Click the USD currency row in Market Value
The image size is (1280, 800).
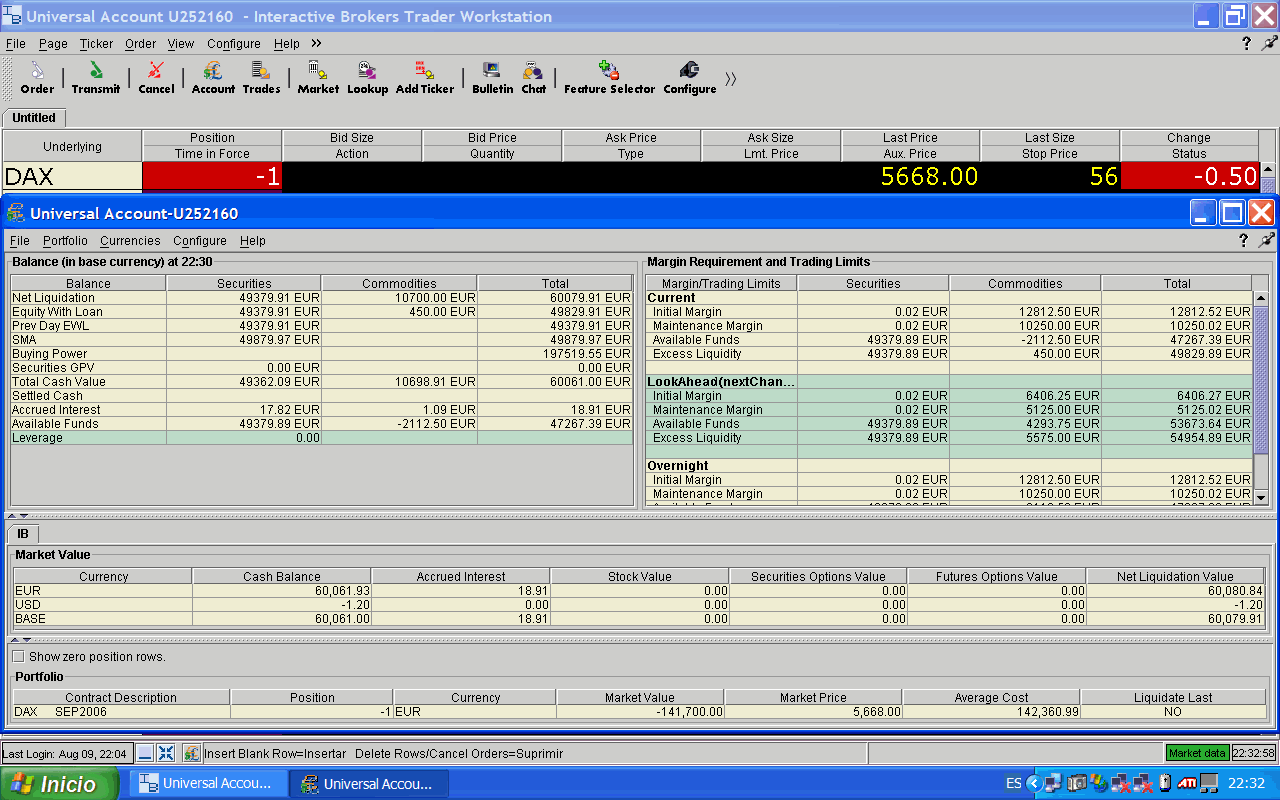point(640,605)
